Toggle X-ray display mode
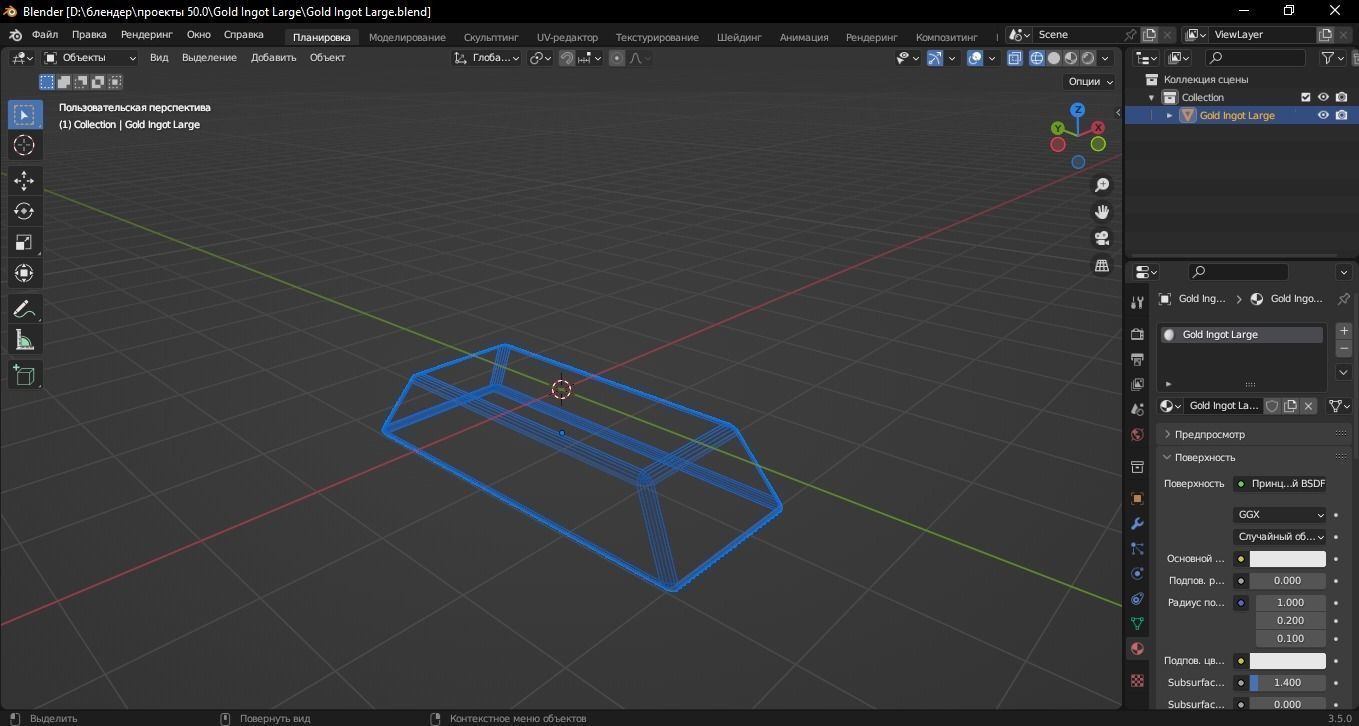 click(x=1014, y=58)
